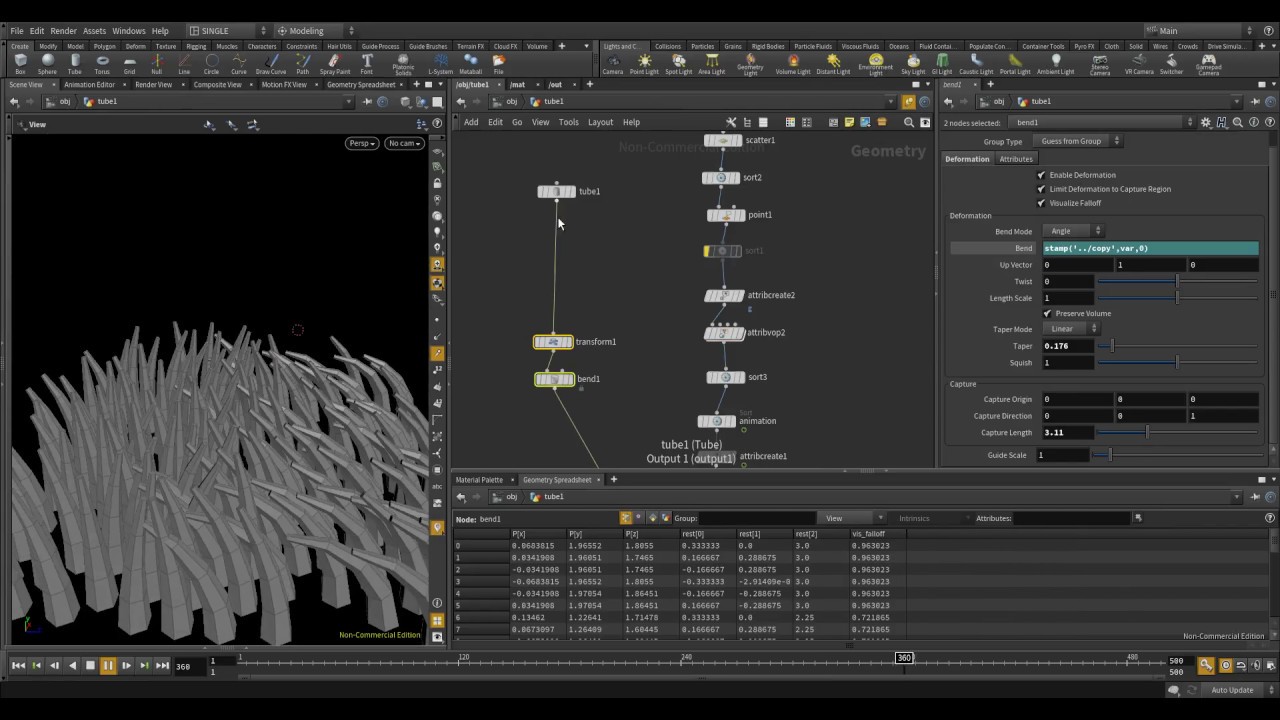The image size is (1280, 720).
Task: Toggle the Auto Update mode in status bar
Action: click(x=1232, y=690)
